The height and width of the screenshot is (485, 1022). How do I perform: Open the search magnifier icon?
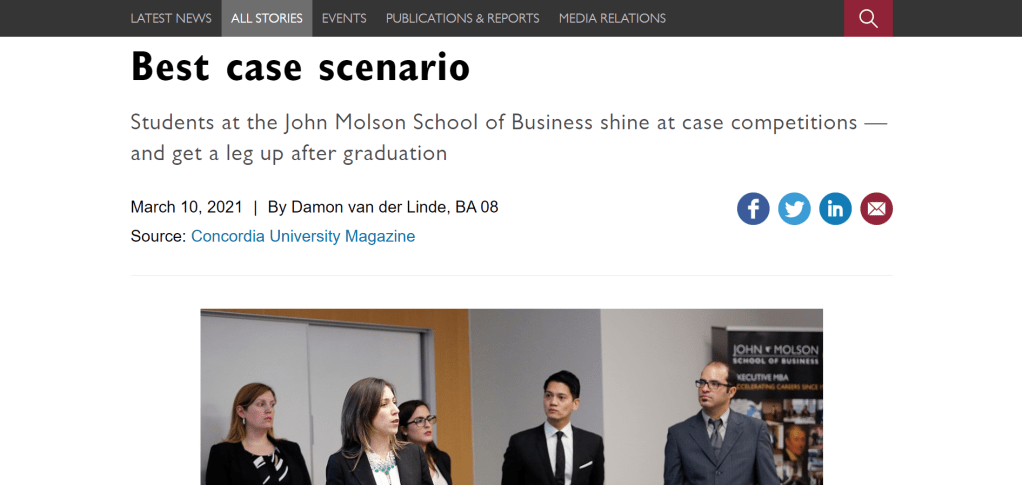868,18
